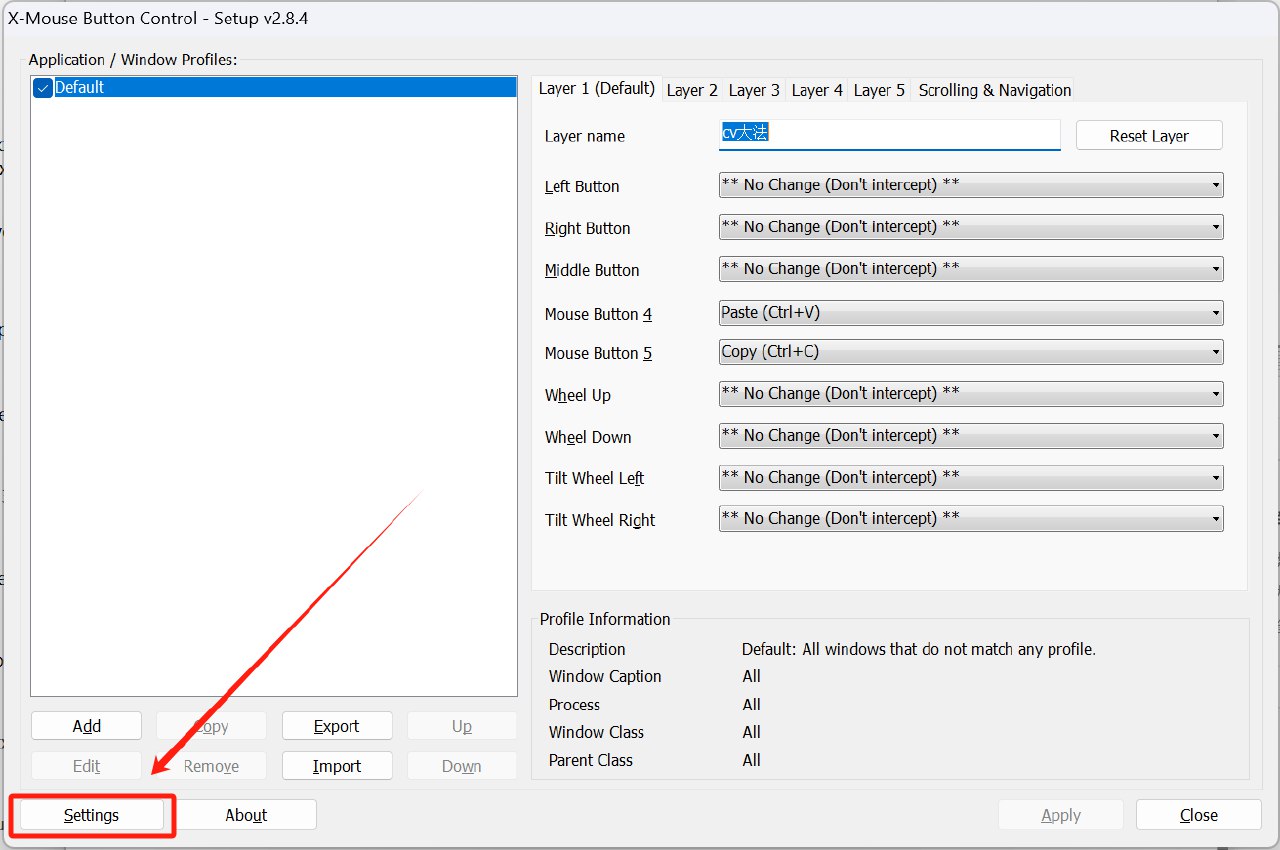This screenshot has height=850, width=1280.
Task: Click the Add profile button
Action: point(87,726)
